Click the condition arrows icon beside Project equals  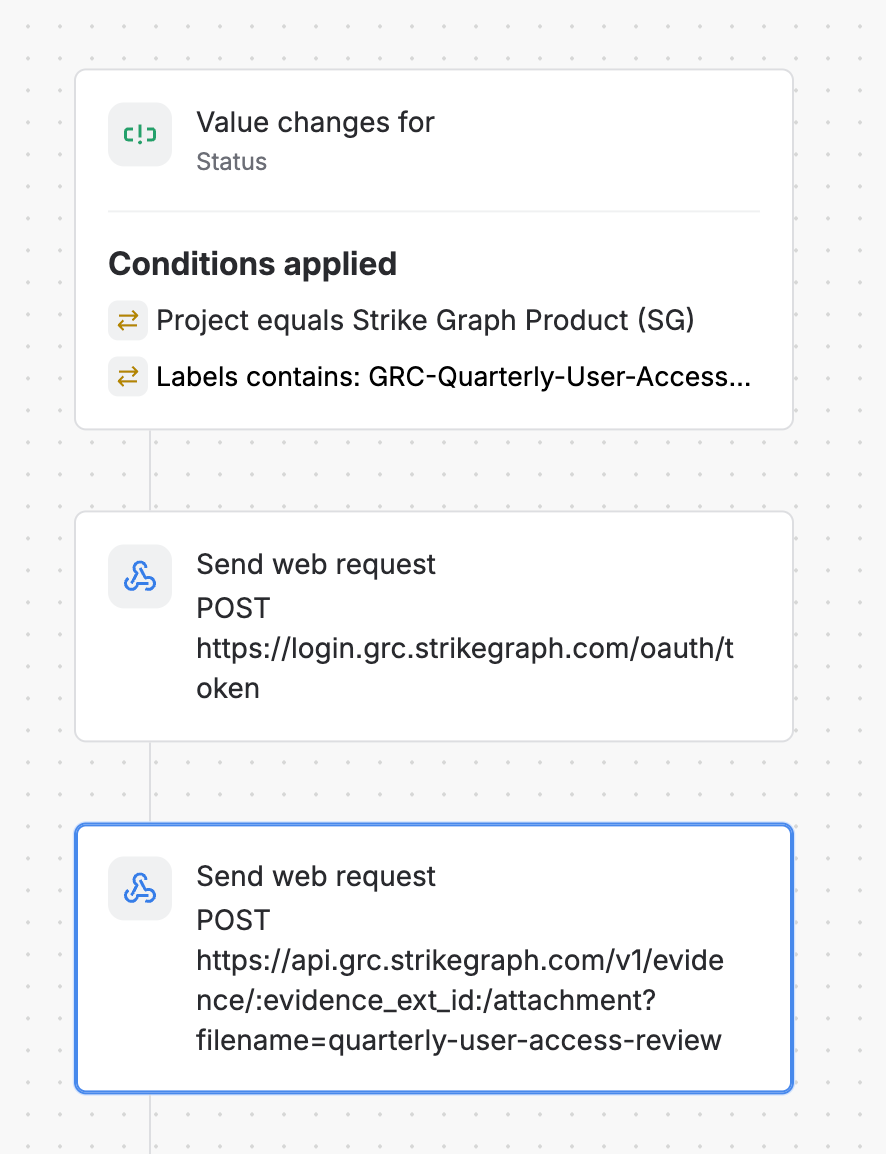(x=128, y=320)
